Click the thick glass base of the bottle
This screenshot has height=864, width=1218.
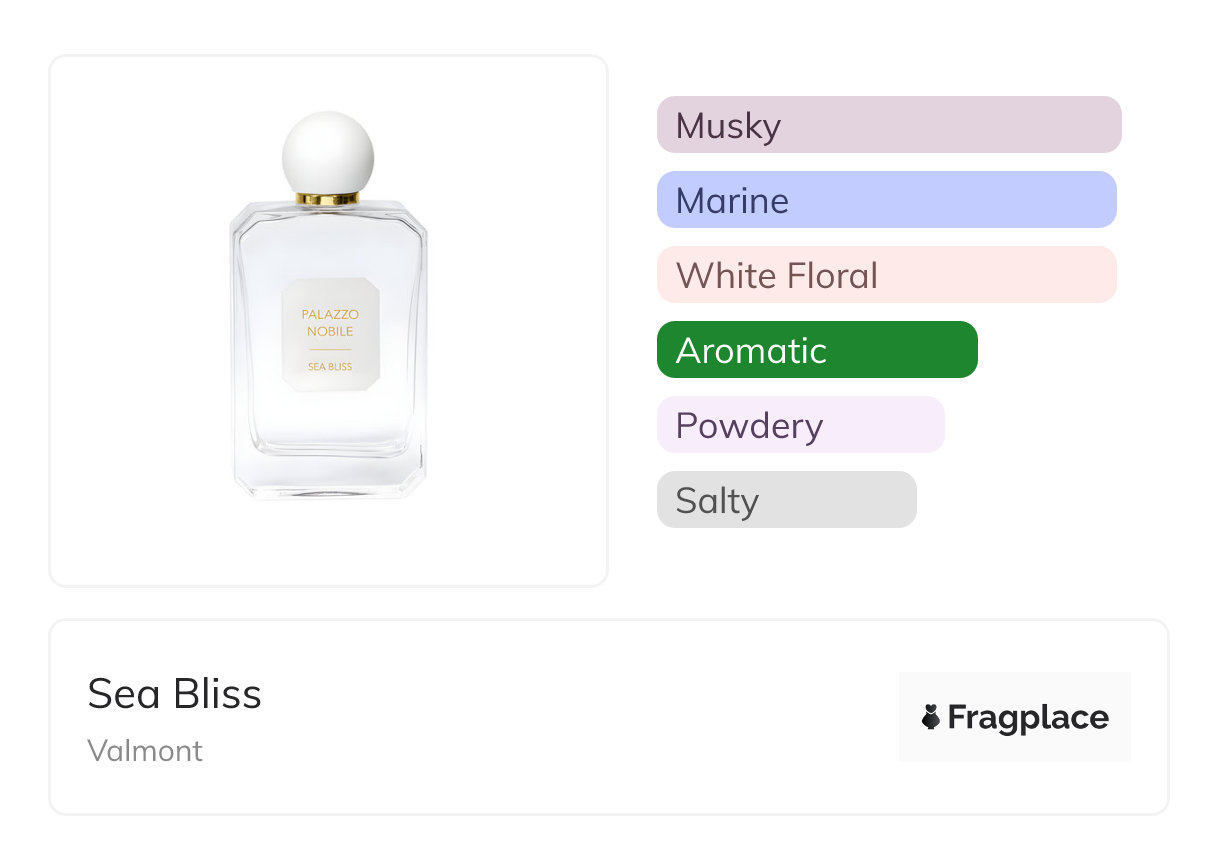click(x=330, y=475)
